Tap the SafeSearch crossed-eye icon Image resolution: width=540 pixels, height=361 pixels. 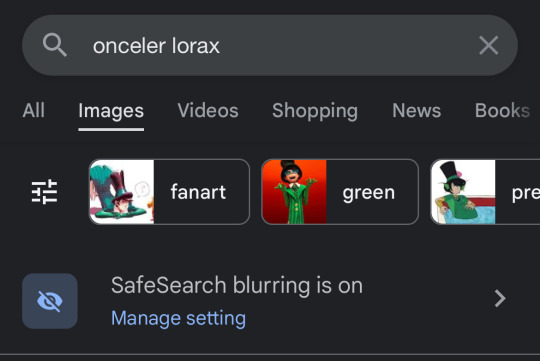pos(50,301)
